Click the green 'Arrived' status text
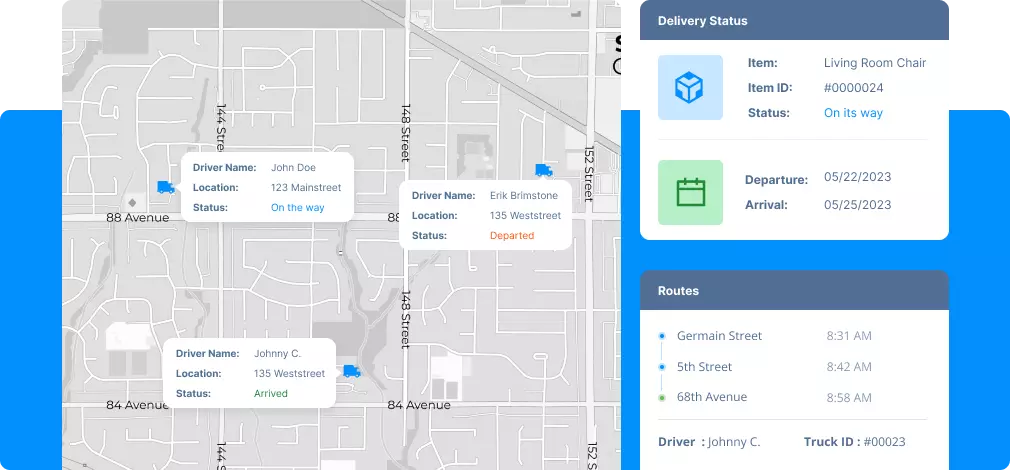Screen dimensions: 1010x470 coord(271,394)
